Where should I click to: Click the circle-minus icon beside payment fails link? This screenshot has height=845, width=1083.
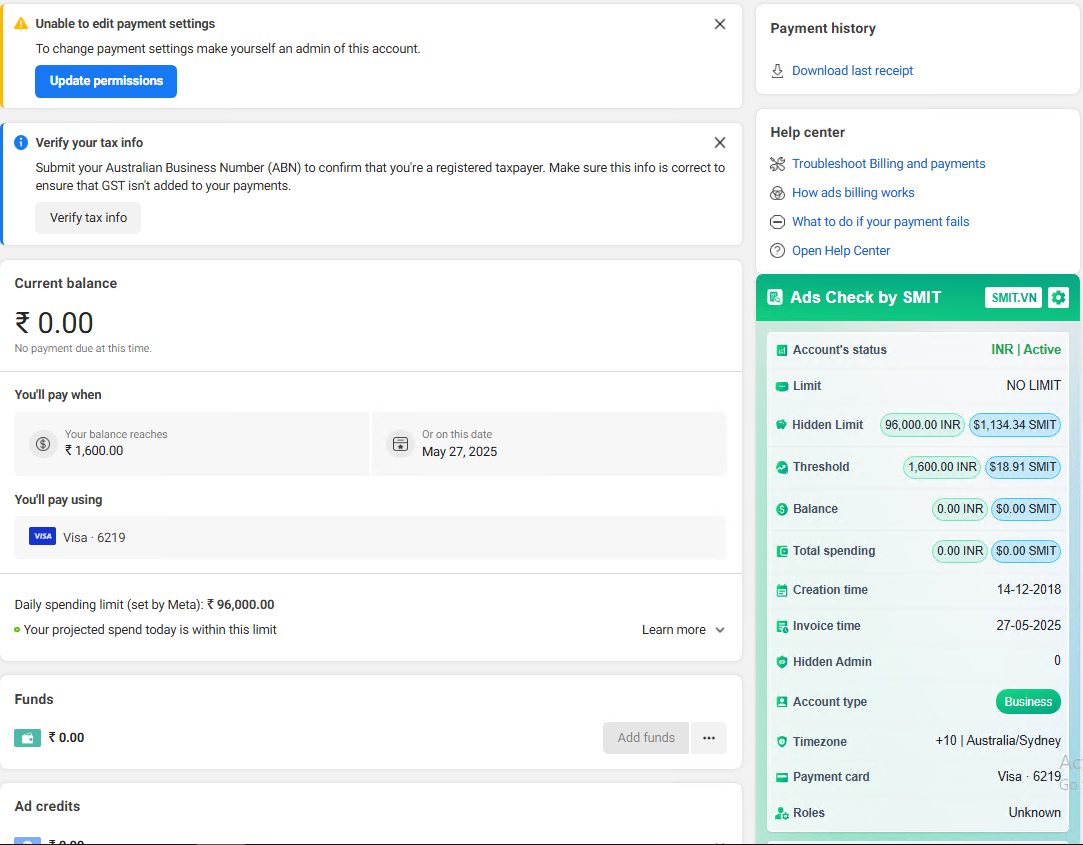(x=777, y=222)
